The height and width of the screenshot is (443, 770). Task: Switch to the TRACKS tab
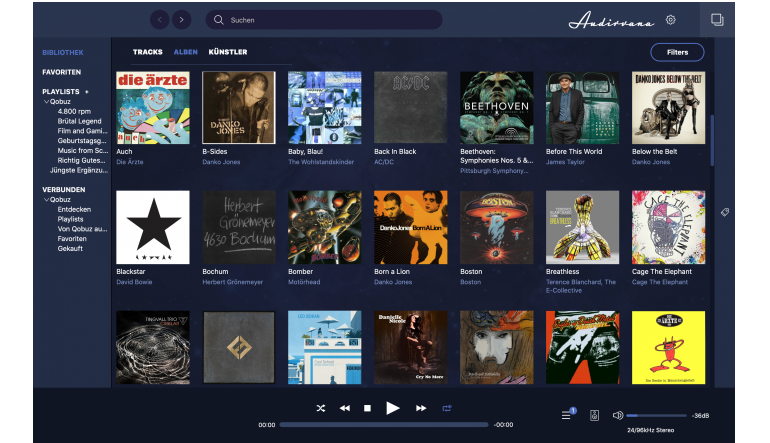(x=147, y=52)
